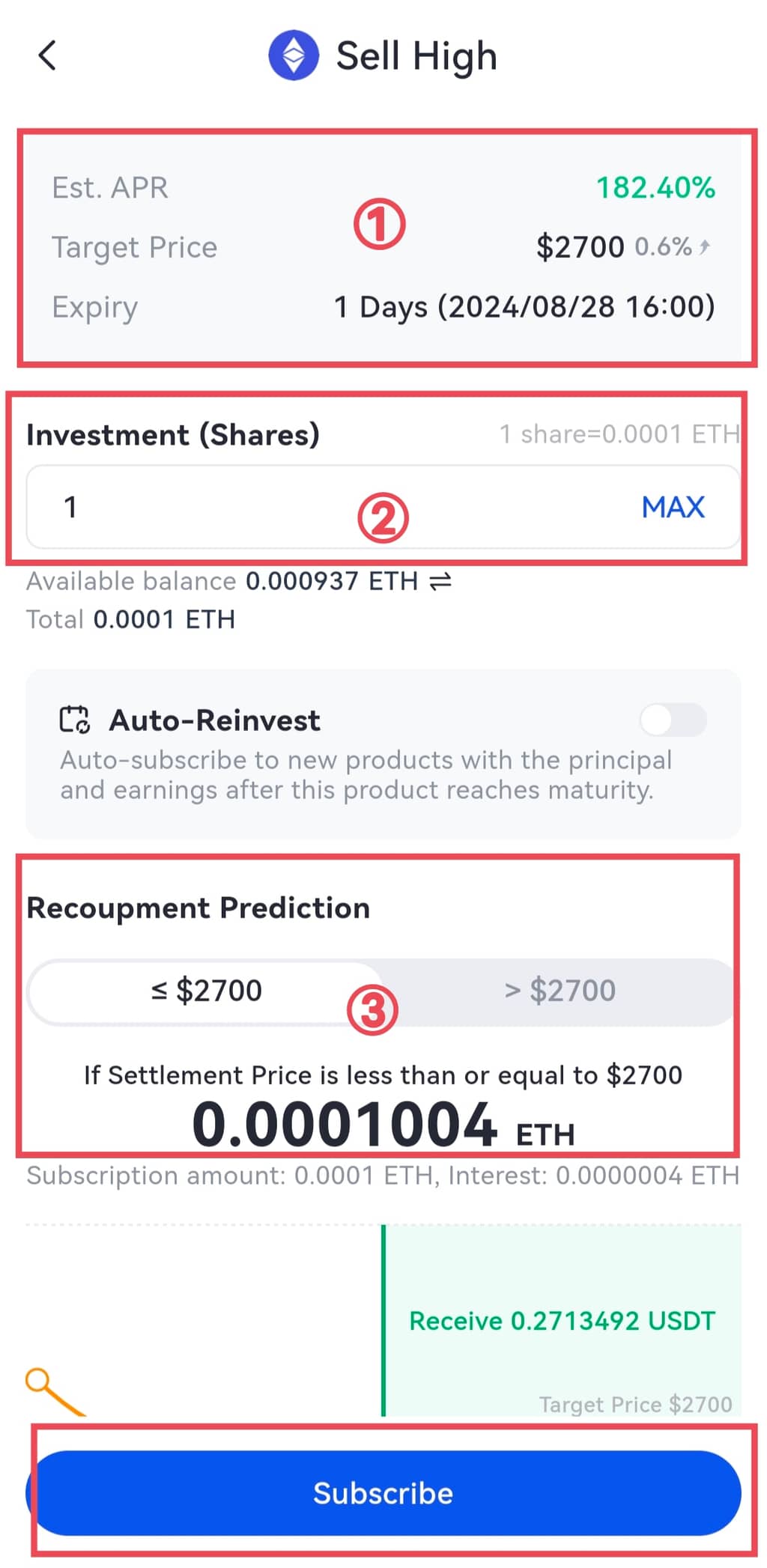The height and width of the screenshot is (1568, 767).
Task: Click the Auto-Reinvest calendar icon
Action: point(75,720)
